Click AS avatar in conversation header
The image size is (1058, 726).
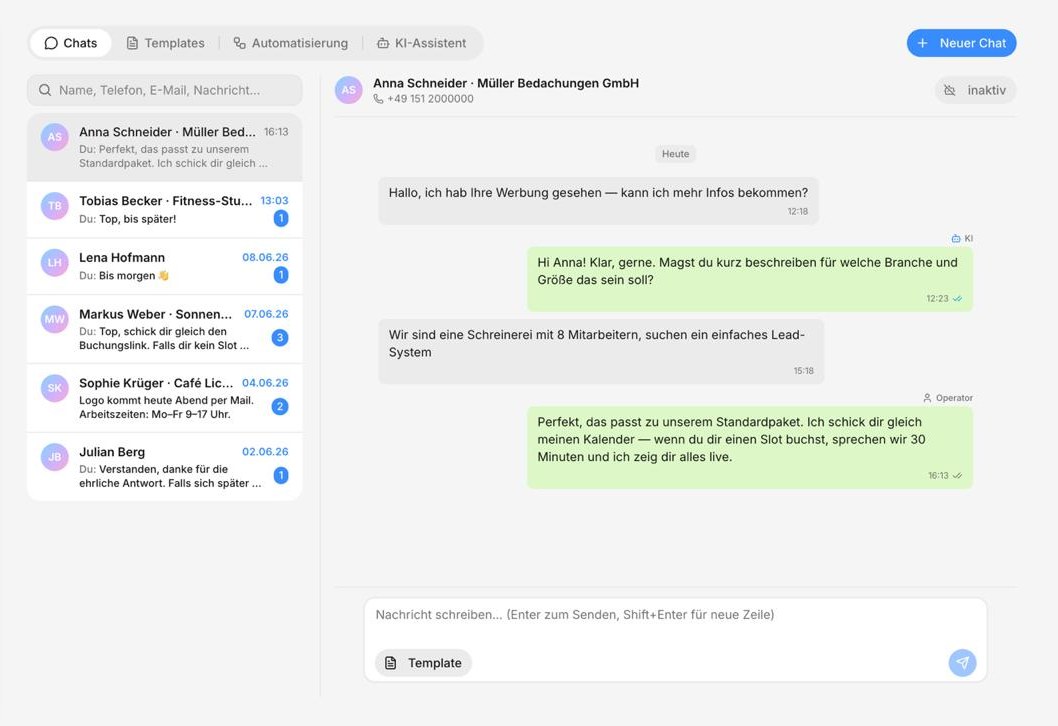[349, 90]
